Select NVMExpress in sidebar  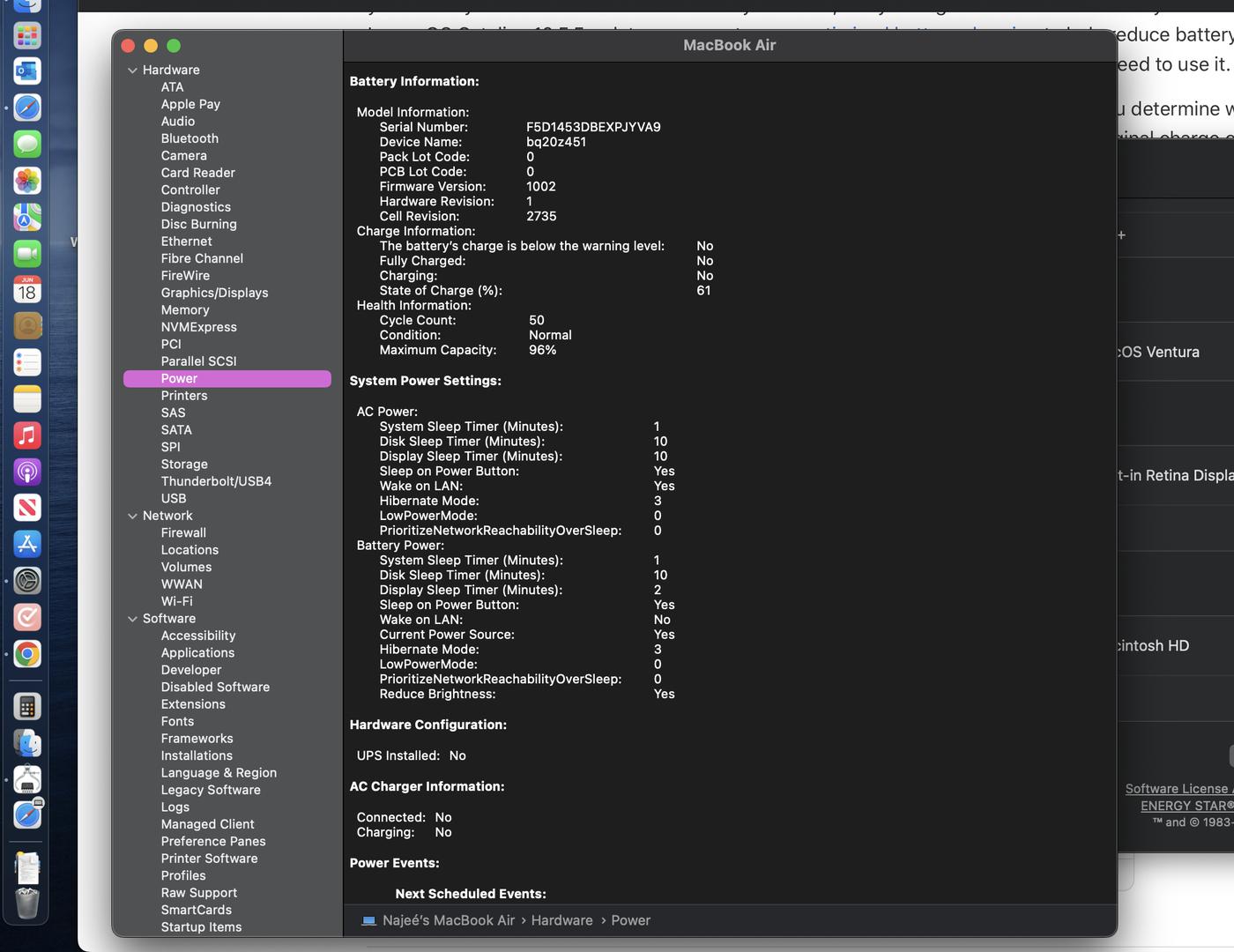(x=198, y=327)
